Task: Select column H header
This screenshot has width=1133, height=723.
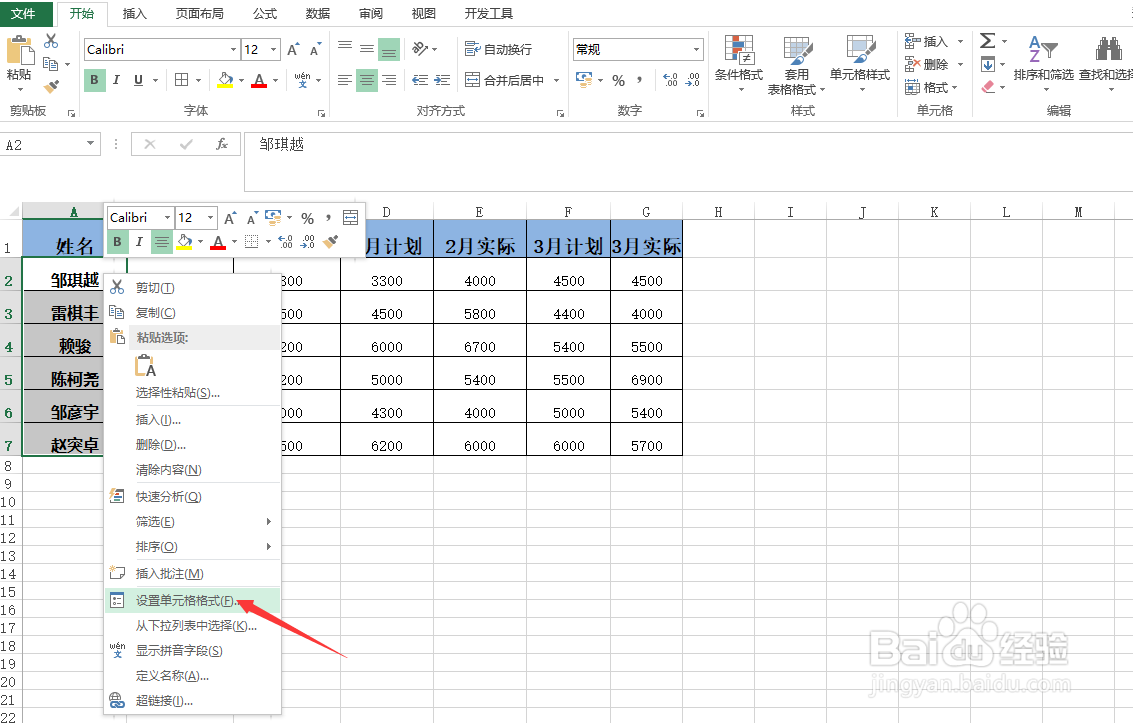Action: click(718, 212)
